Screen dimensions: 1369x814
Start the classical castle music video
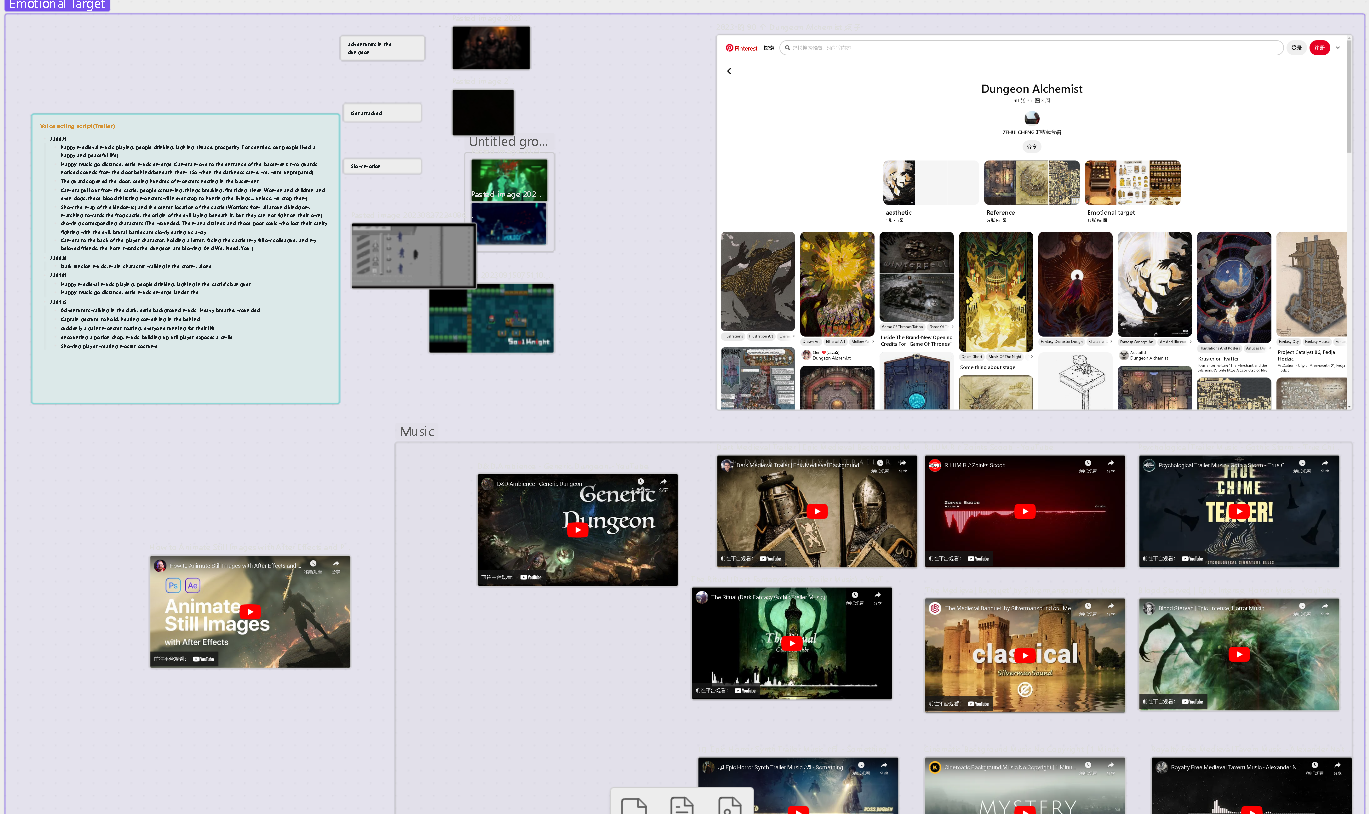click(1024, 655)
